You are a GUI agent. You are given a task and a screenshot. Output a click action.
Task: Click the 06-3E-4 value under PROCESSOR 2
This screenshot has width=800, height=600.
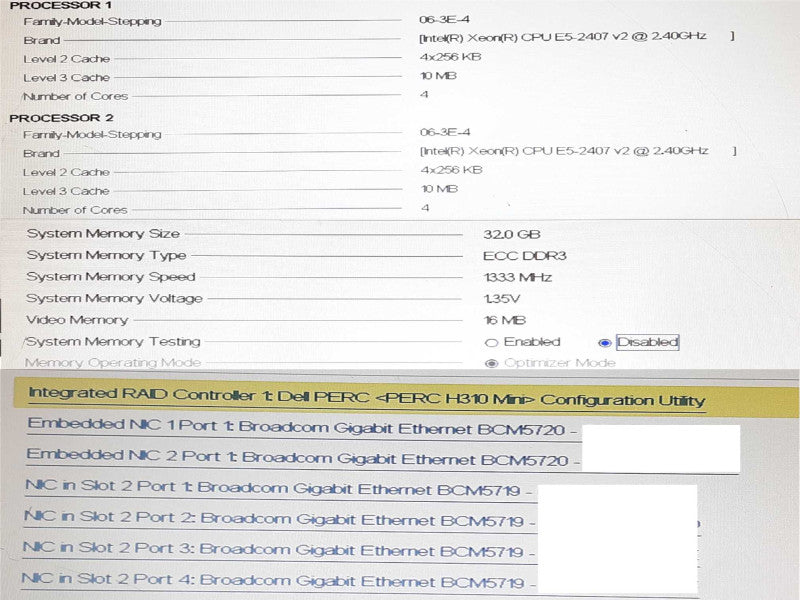[x=445, y=132]
